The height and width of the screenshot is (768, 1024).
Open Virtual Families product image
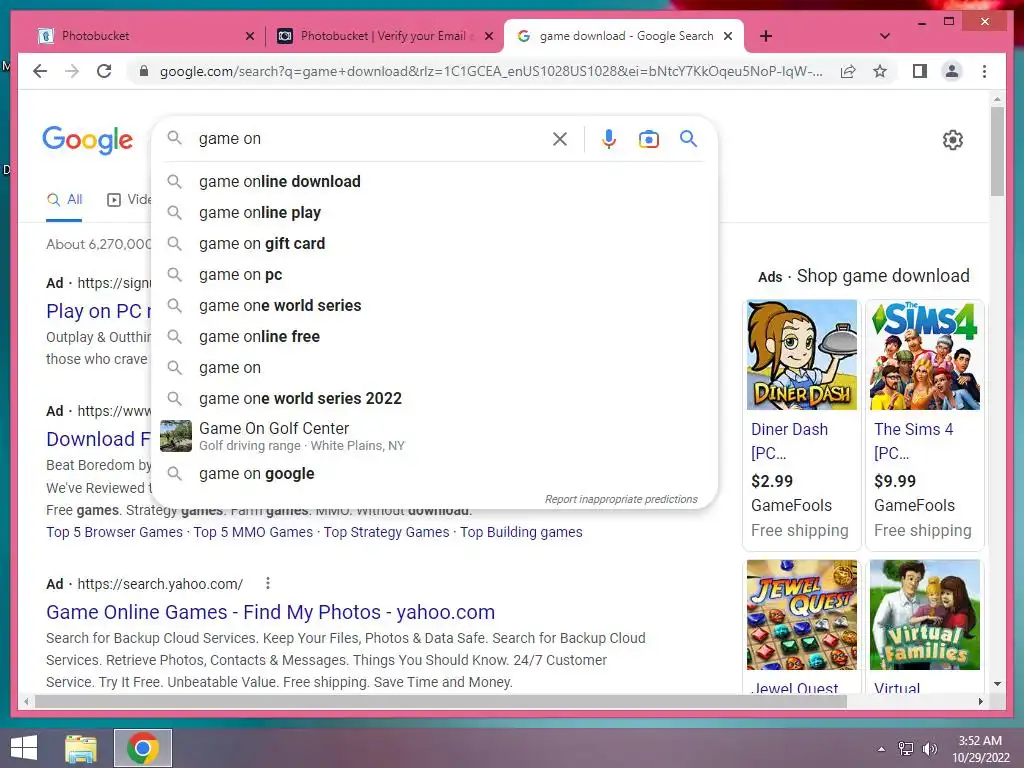point(925,615)
